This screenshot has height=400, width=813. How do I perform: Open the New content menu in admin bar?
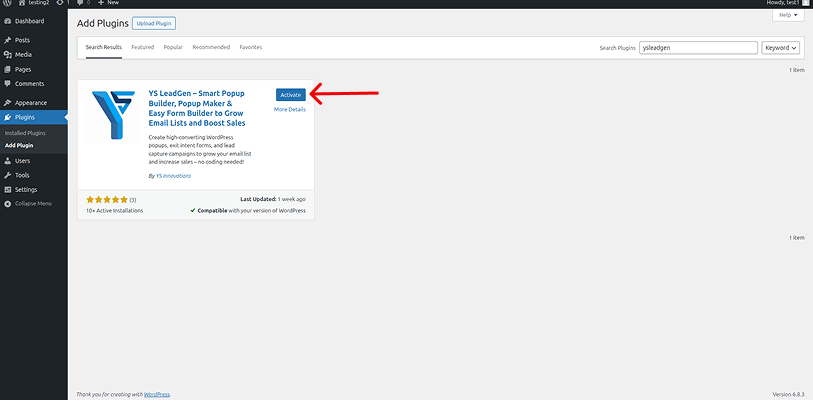pyautogui.click(x=108, y=3)
